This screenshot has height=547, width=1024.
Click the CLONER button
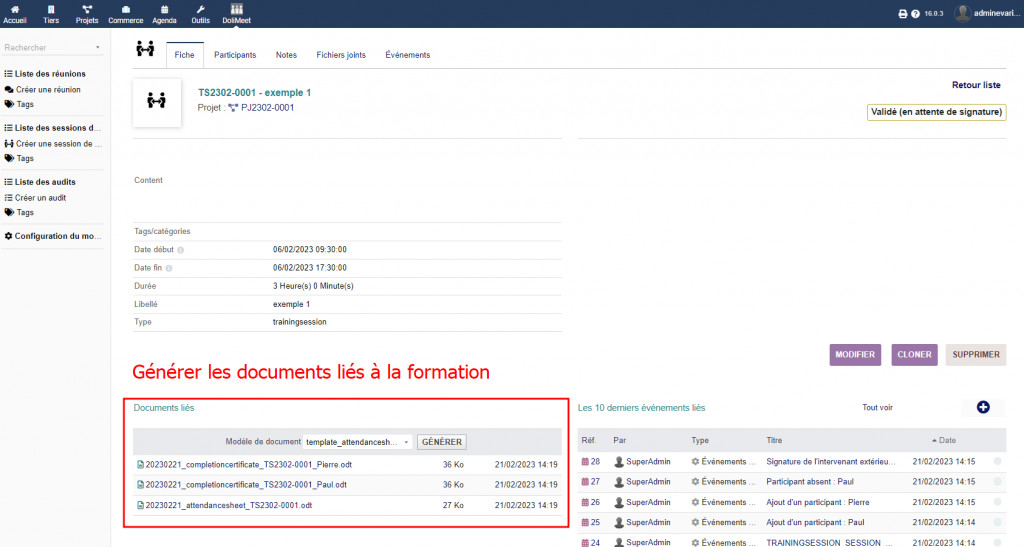913,354
